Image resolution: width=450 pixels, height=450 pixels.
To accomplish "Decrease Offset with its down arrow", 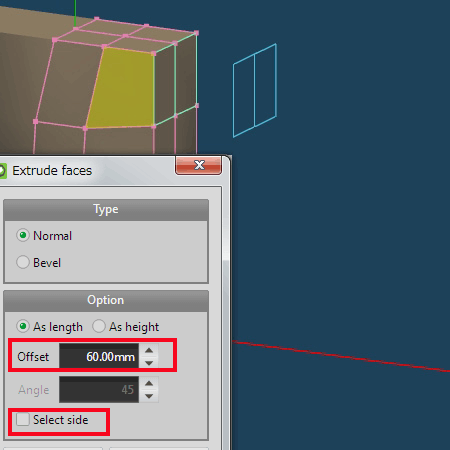I will pos(149,363).
